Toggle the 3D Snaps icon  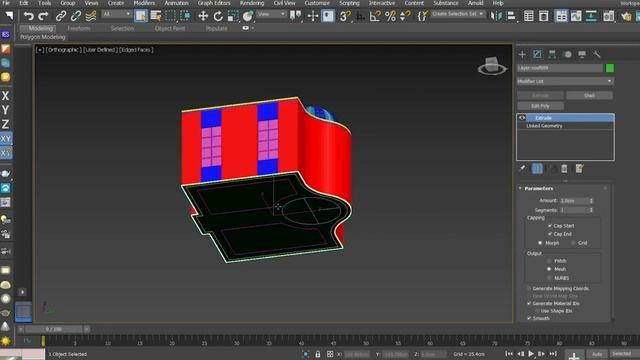(345, 16)
